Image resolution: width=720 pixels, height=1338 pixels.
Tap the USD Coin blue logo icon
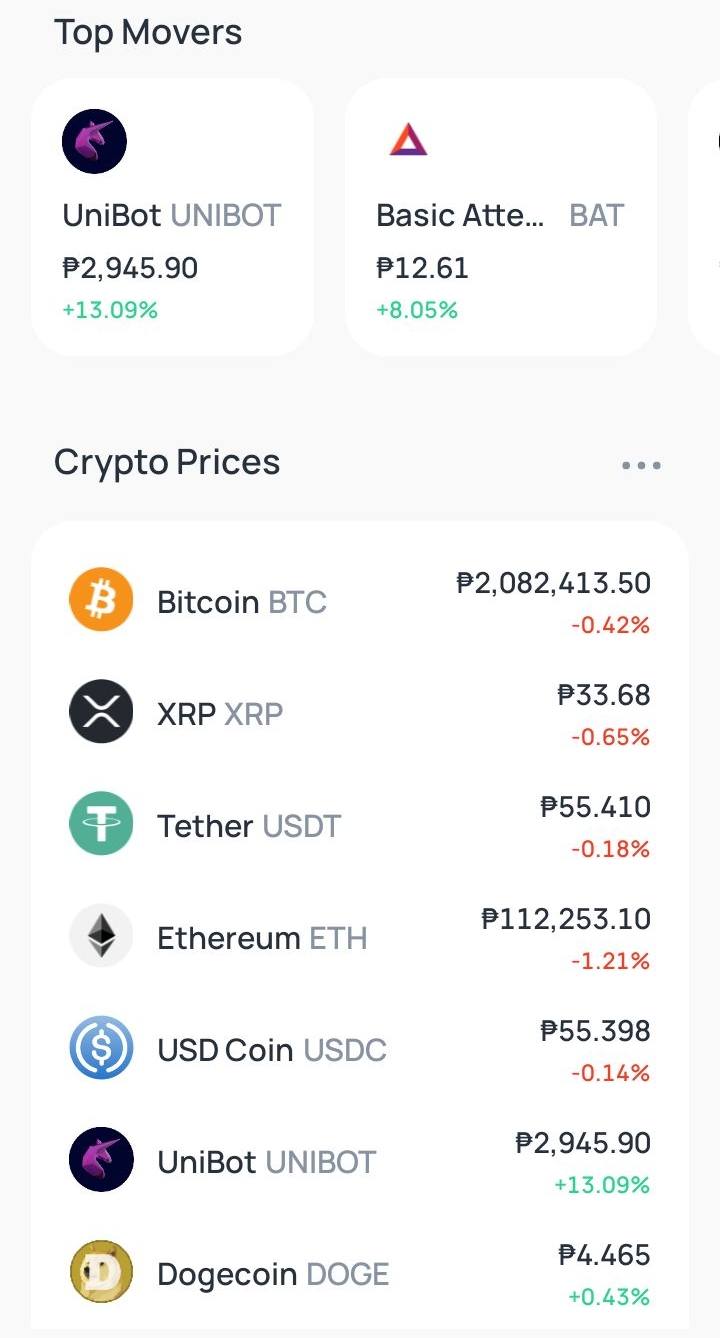tap(101, 1048)
